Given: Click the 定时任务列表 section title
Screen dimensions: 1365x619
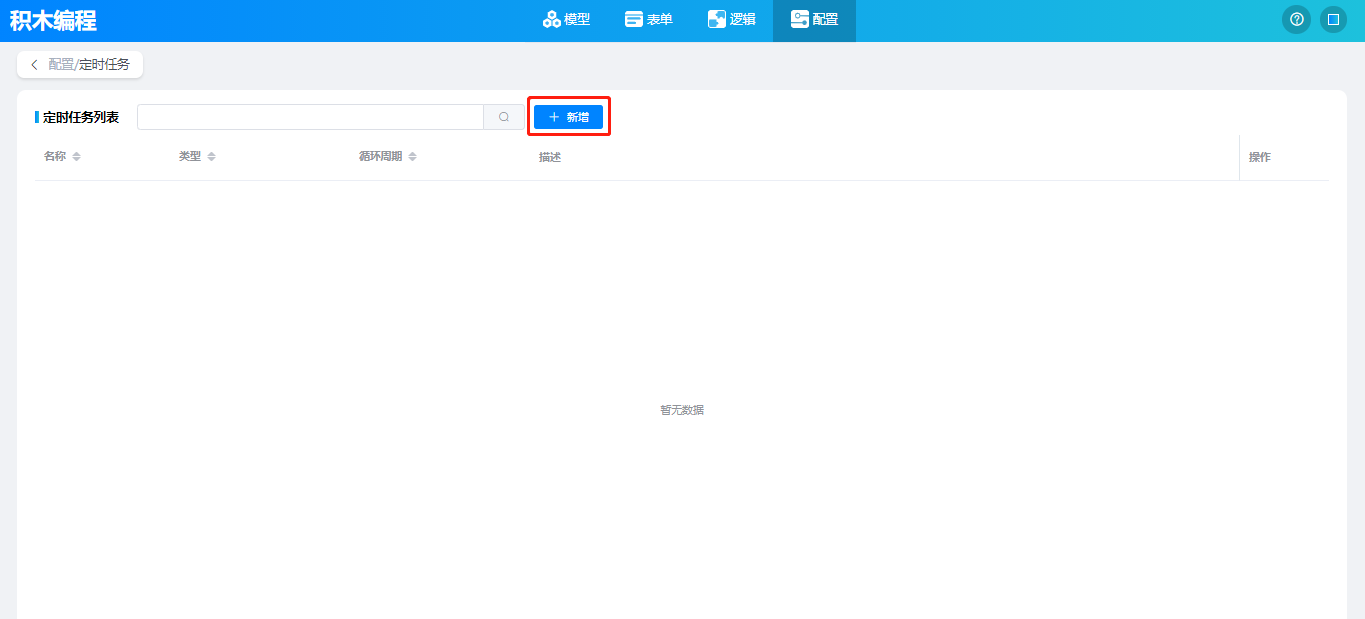Looking at the screenshot, I should pyautogui.click(x=81, y=118).
